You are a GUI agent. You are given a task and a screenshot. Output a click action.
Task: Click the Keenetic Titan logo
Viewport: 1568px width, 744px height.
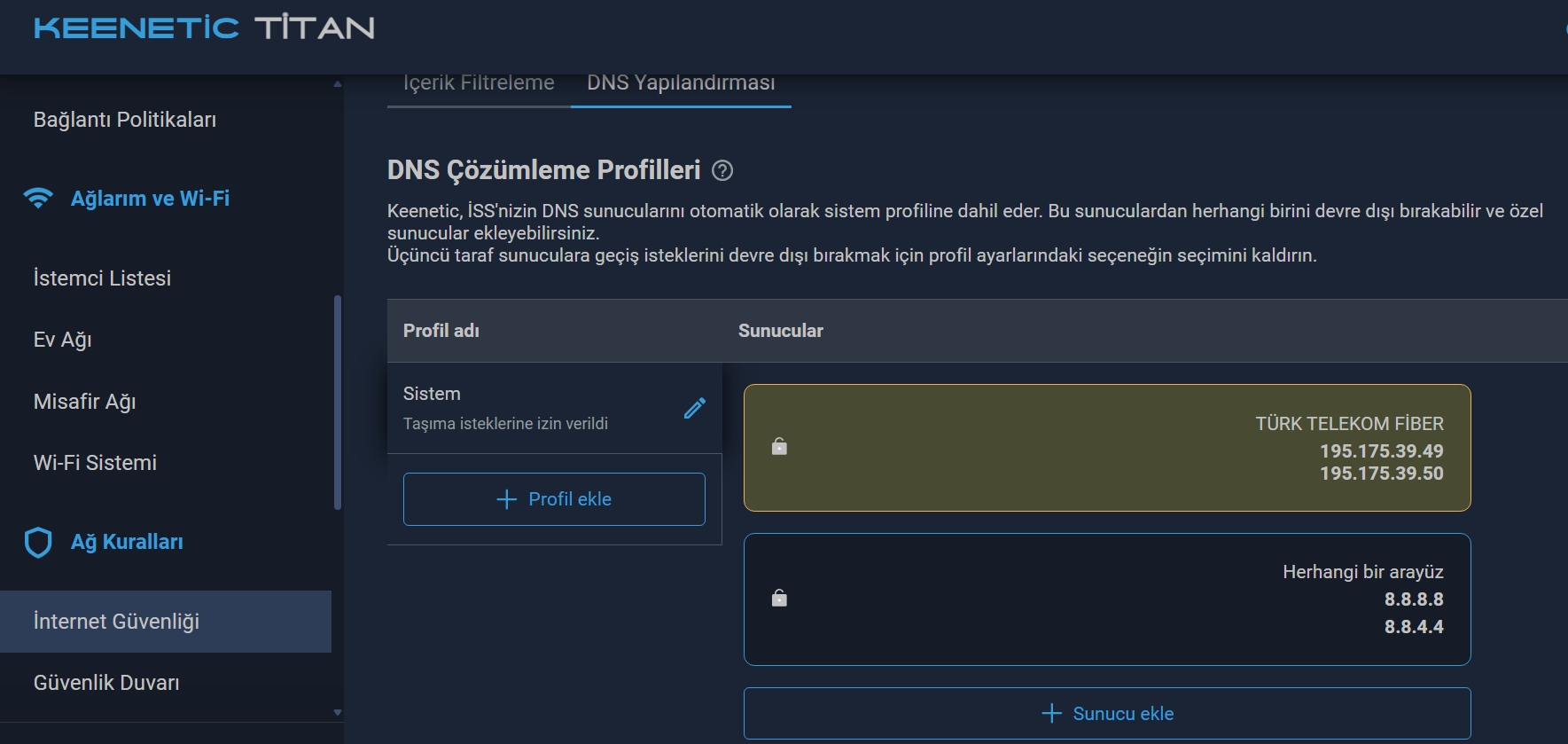point(204,27)
